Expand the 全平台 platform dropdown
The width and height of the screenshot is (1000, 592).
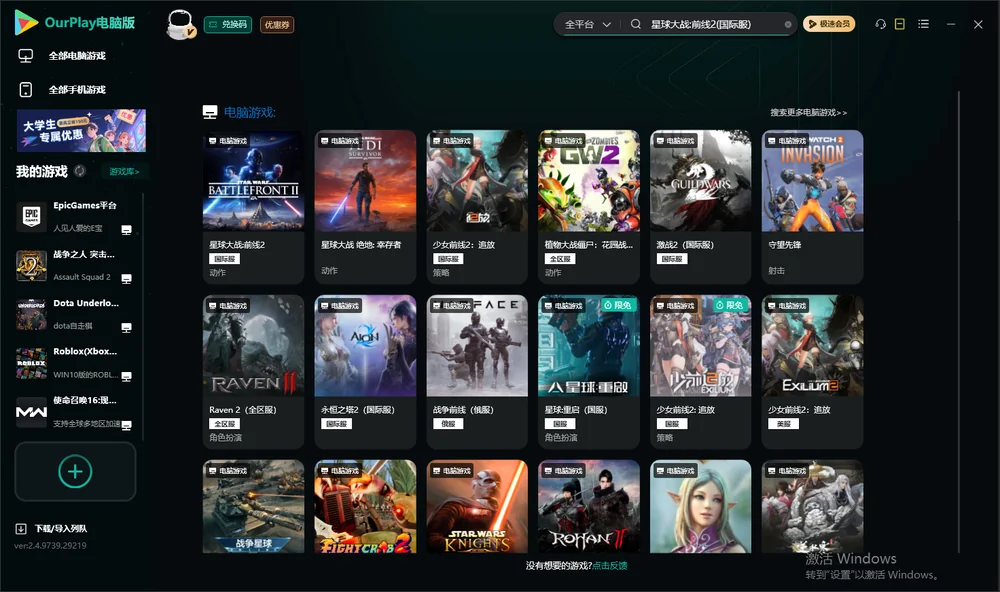pyautogui.click(x=587, y=24)
